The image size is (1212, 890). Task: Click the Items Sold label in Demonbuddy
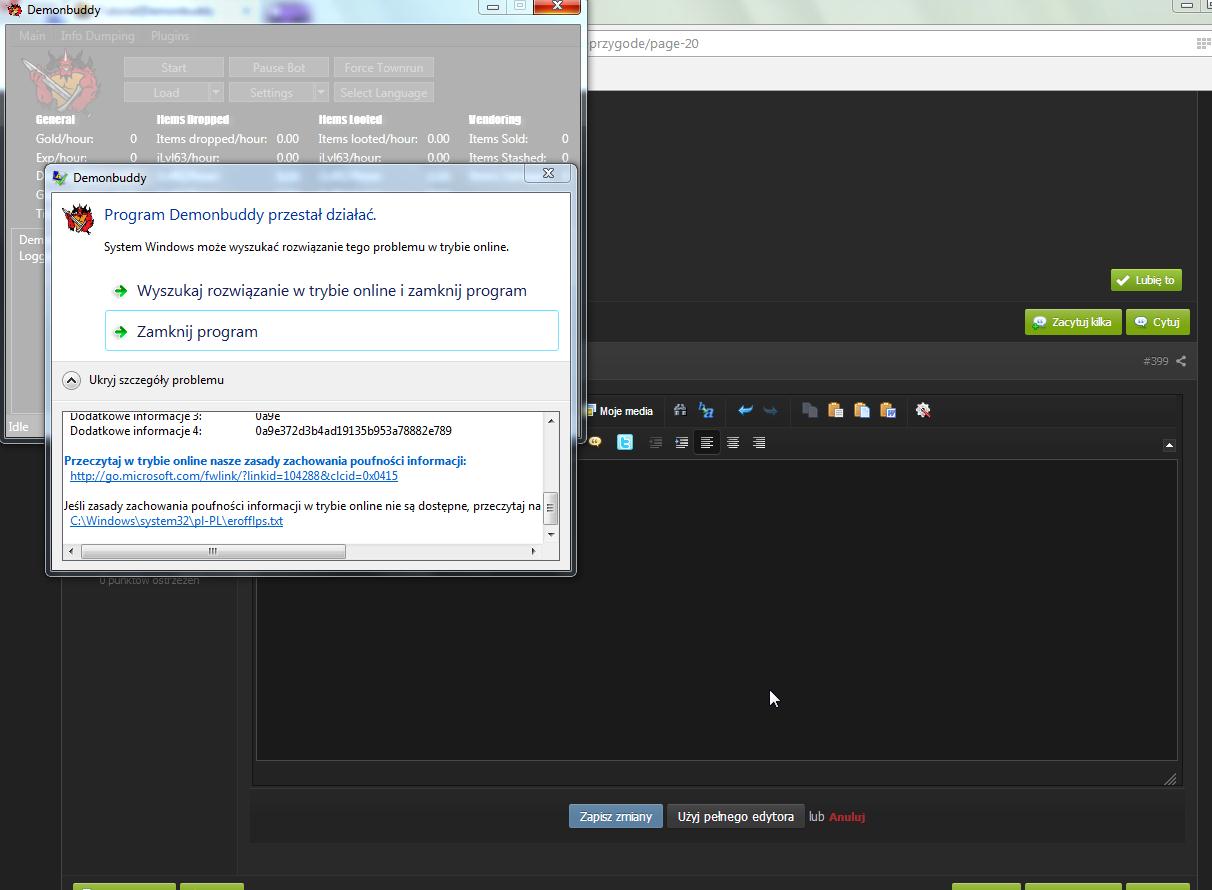coord(498,139)
